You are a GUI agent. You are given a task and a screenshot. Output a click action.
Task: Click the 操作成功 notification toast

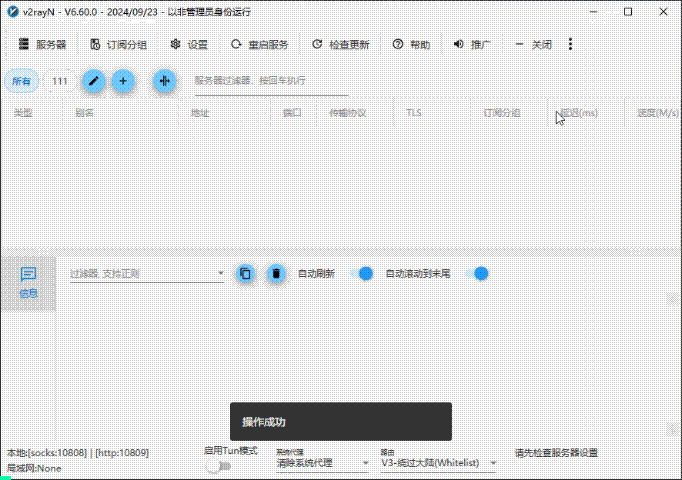[x=341, y=421]
